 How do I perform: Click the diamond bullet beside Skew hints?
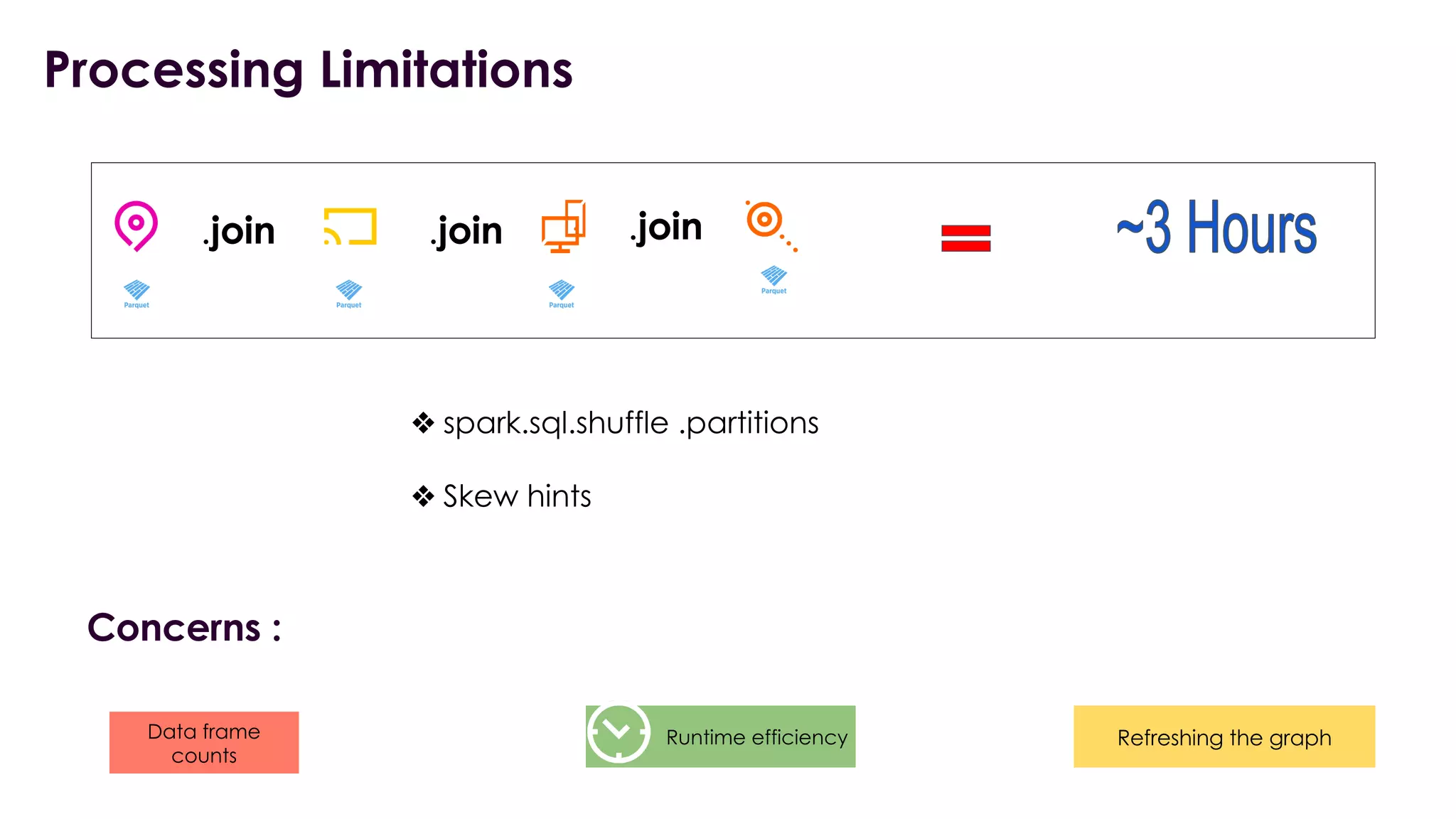point(423,496)
